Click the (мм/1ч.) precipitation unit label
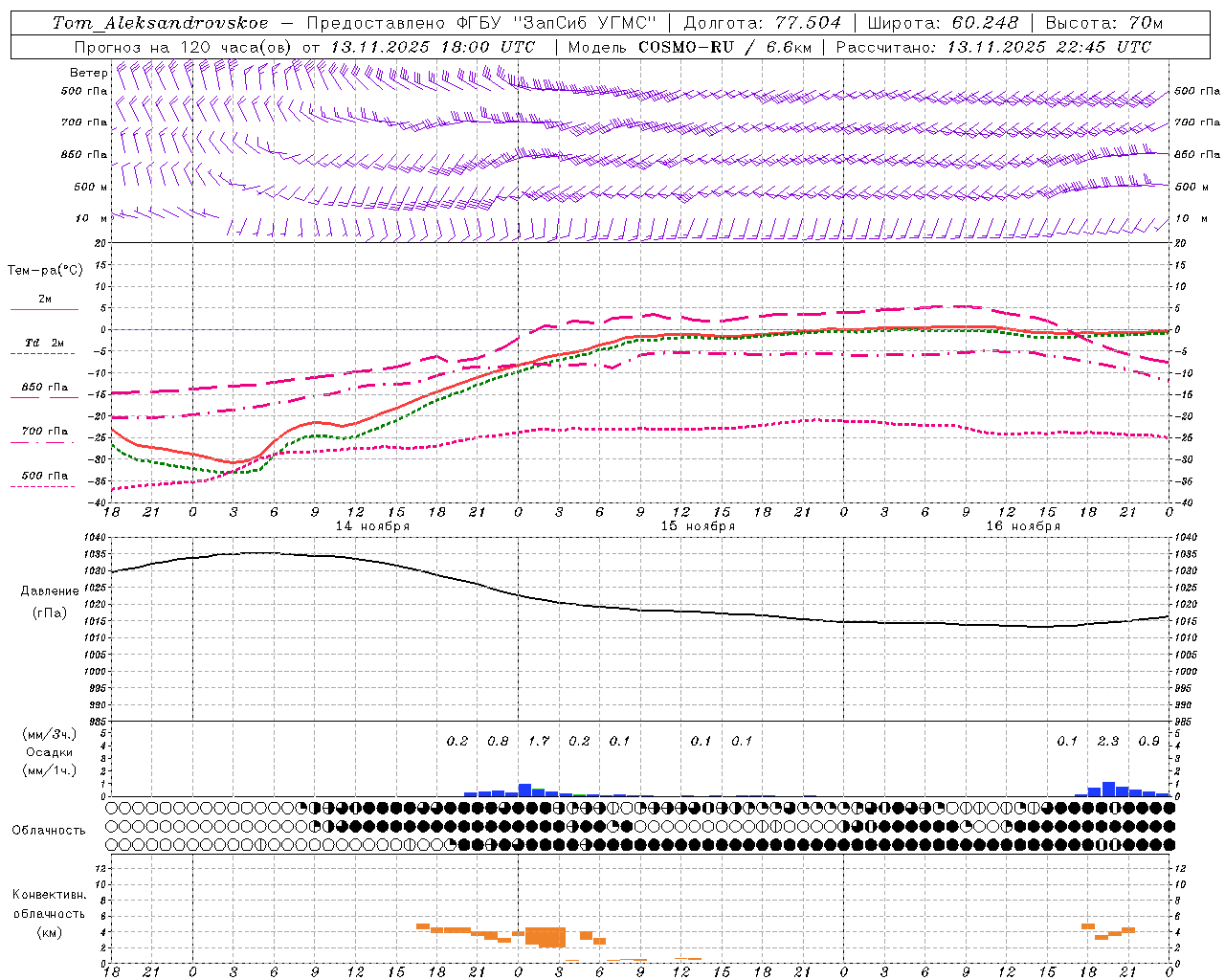The width and height of the screenshot is (1225, 980). pos(50,770)
